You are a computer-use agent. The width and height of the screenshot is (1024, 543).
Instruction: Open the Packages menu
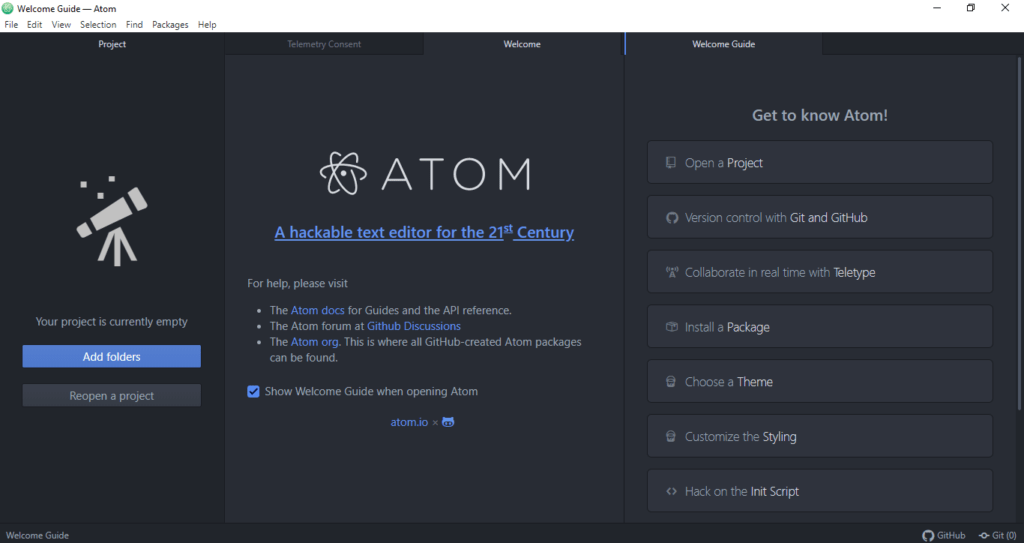(x=170, y=24)
